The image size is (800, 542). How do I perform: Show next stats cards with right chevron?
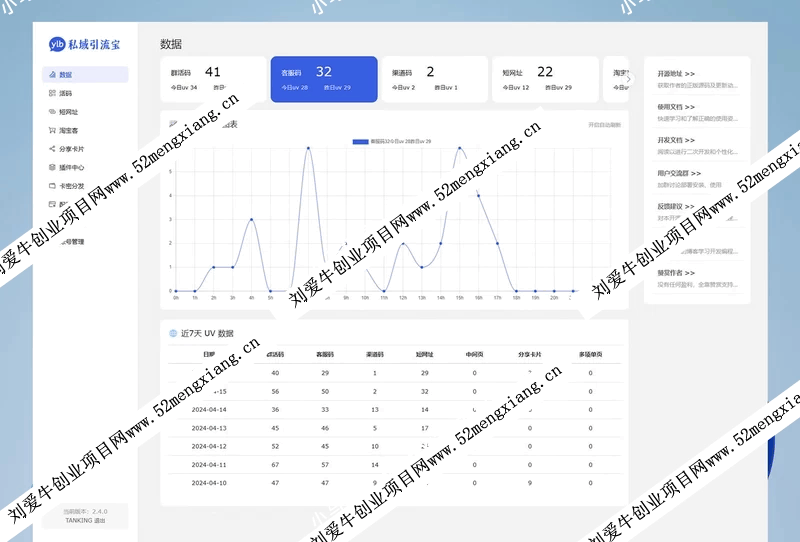click(x=629, y=79)
